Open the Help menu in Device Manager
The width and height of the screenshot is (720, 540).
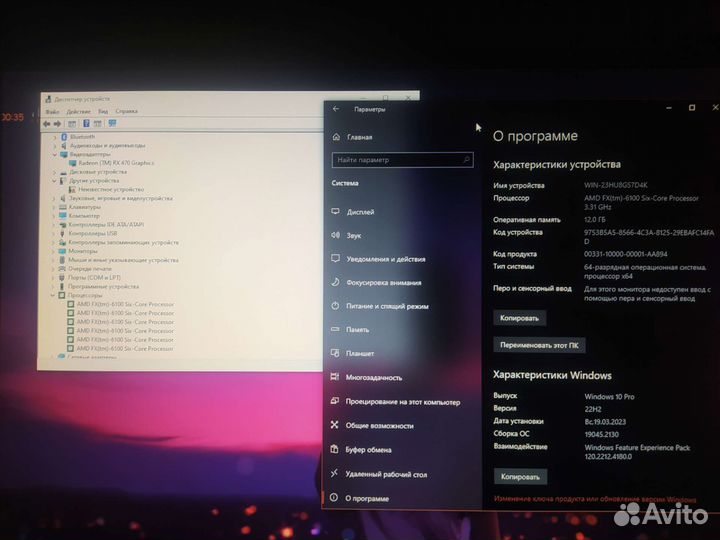pos(126,111)
